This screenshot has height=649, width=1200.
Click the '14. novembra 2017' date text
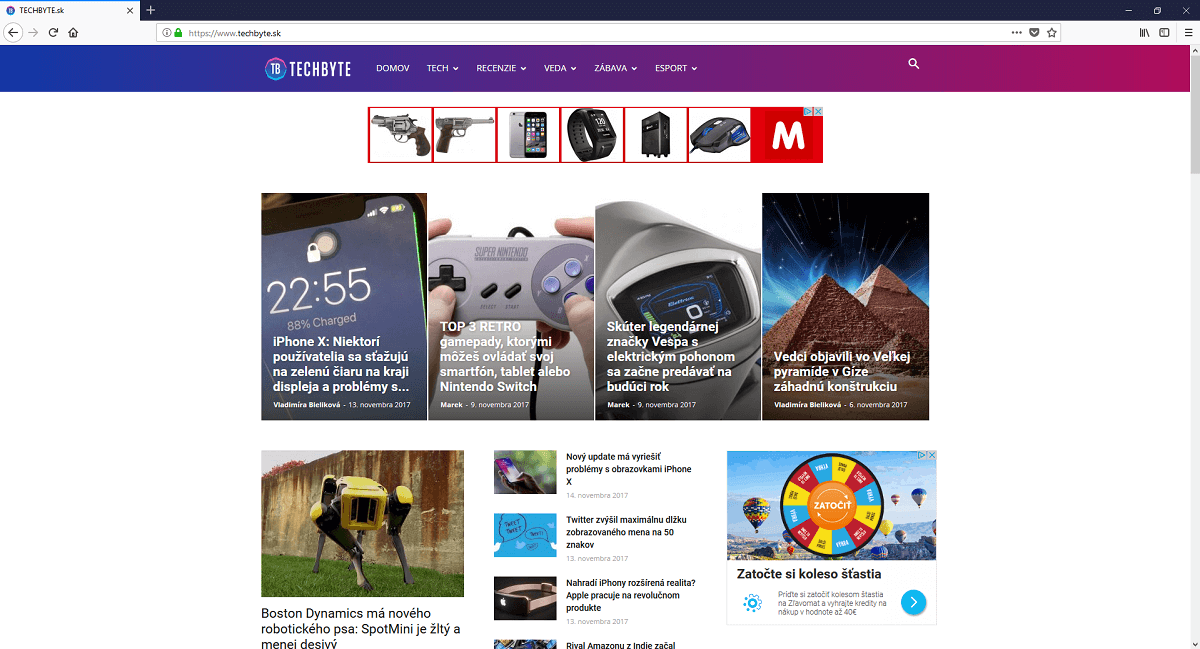[597, 496]
